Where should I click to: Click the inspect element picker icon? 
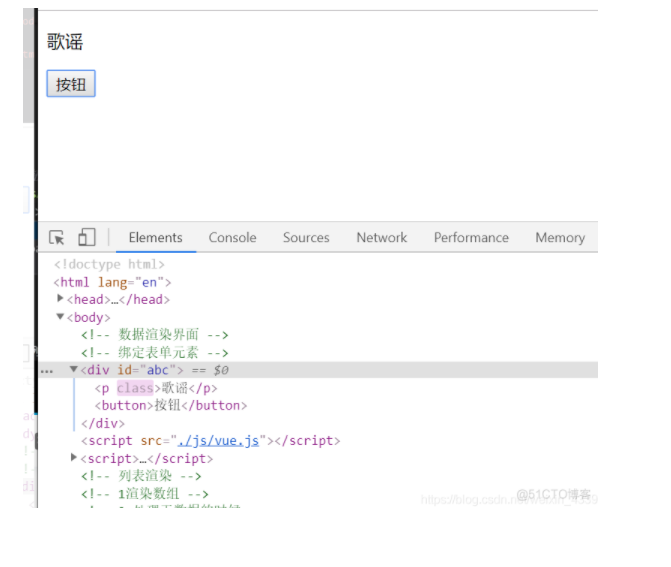(x=56, y=237)
